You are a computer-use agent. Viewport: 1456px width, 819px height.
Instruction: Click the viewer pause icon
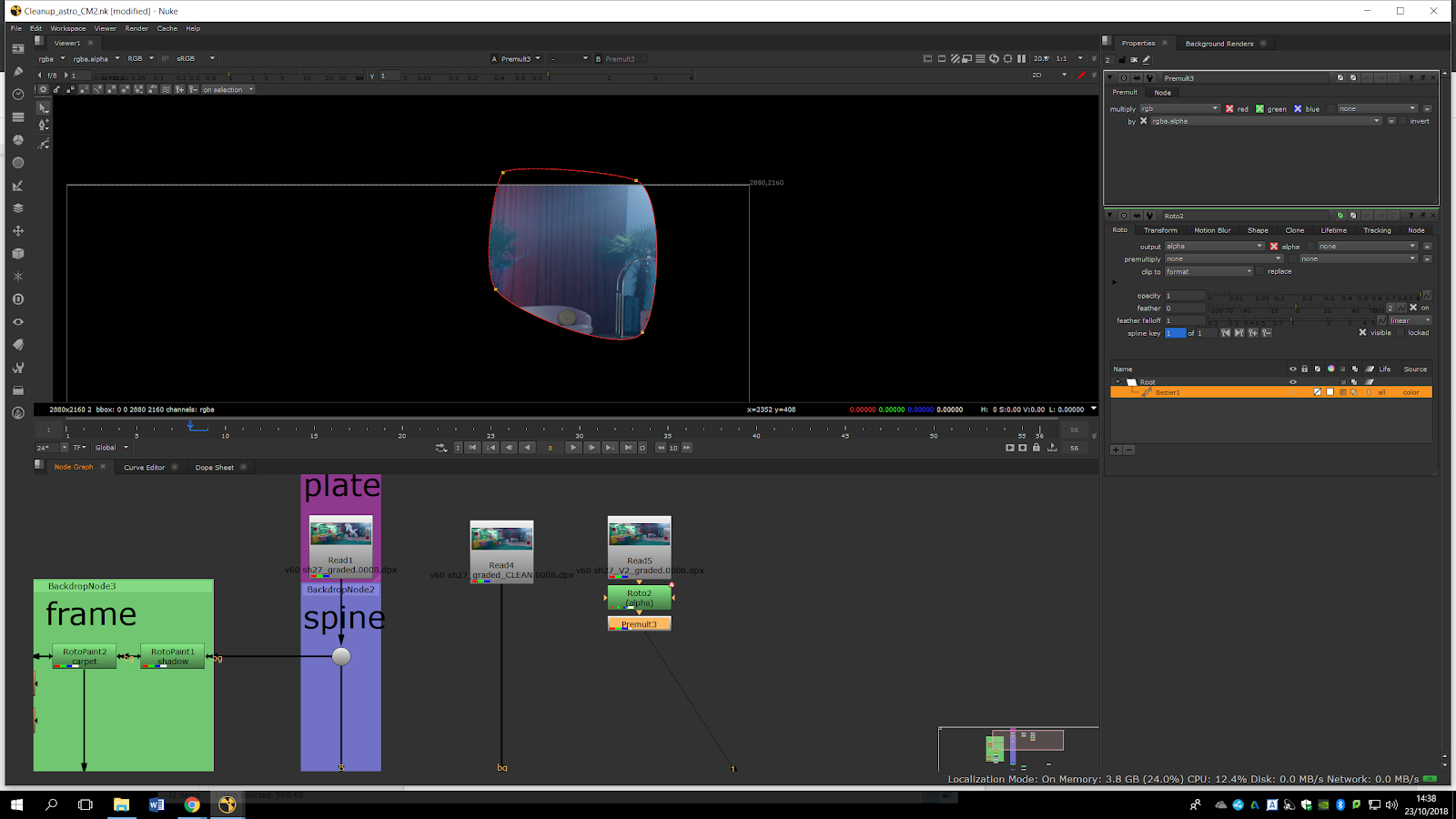(1021, 59)
